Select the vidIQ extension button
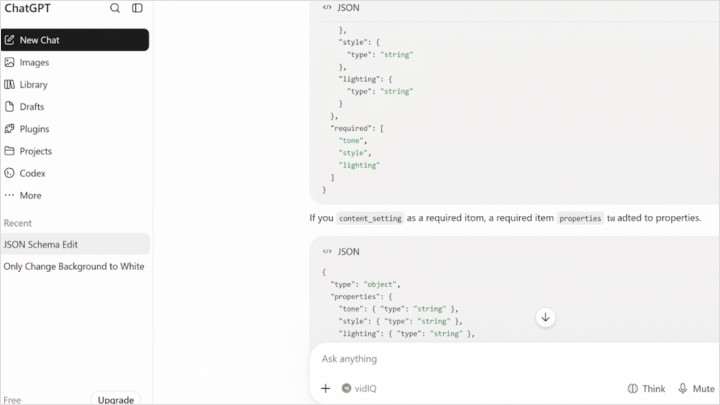Screen dimensions: 720x405 pyautogui.click(x=359, y=388)
